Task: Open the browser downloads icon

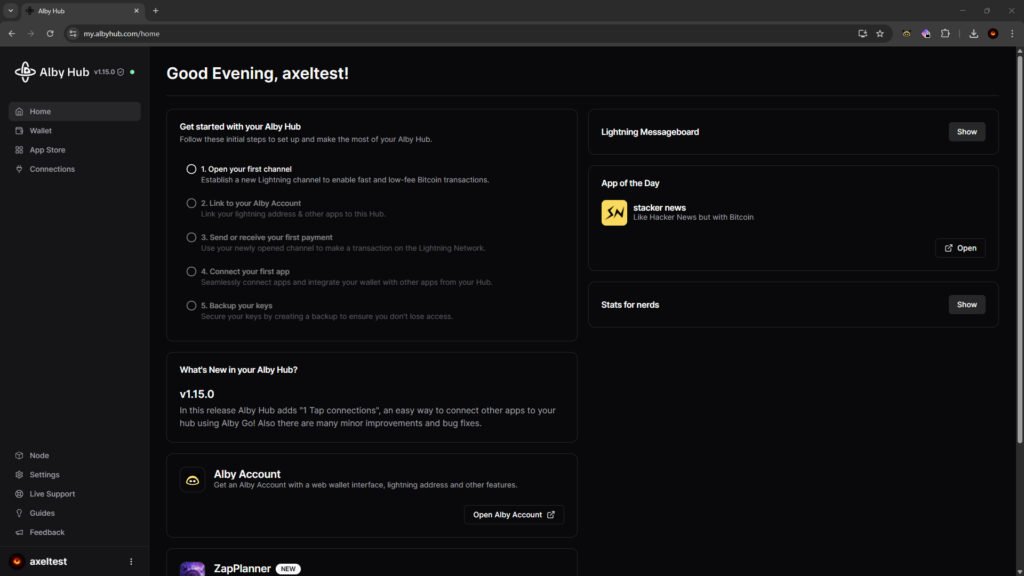Action: click(974, 33)
